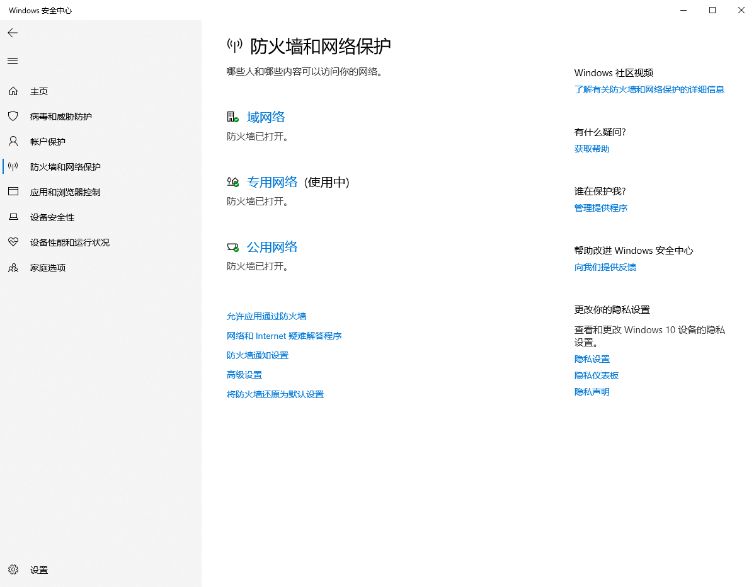Toggle the hamburger navigation menu

click(x=13, y=61)
